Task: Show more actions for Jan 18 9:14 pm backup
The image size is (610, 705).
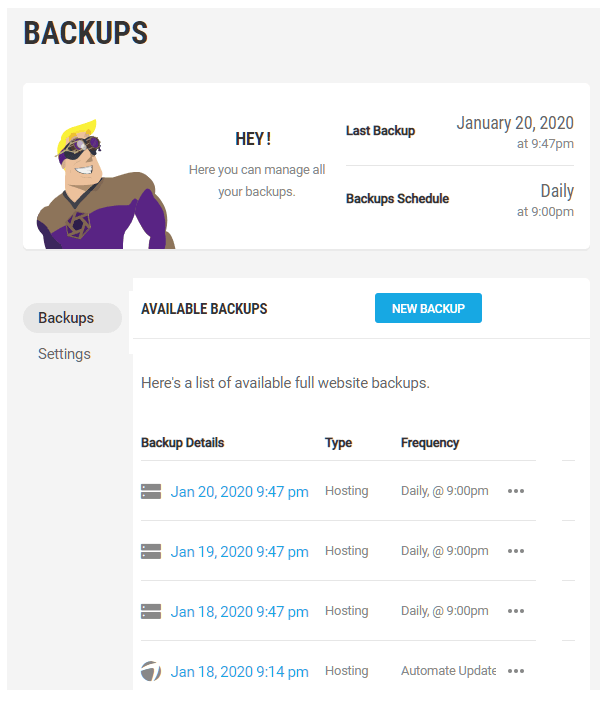Action: (516, 671)
